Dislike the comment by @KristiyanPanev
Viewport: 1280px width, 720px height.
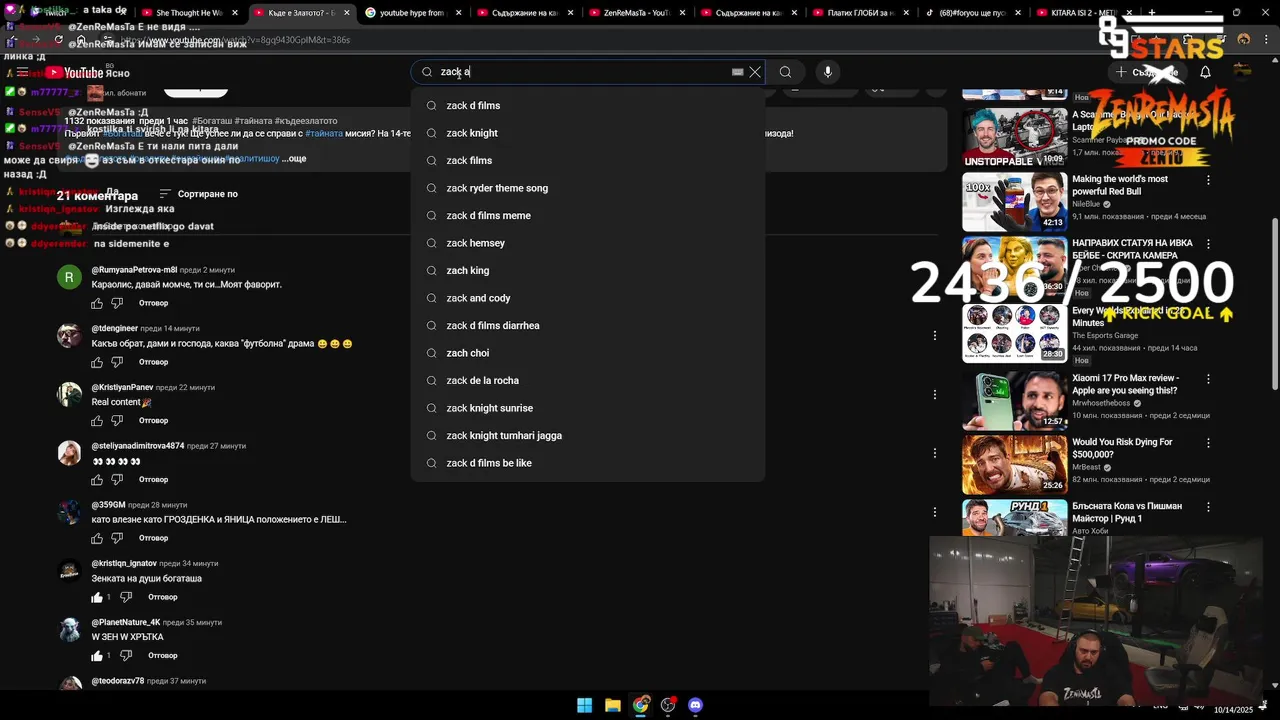116,420
